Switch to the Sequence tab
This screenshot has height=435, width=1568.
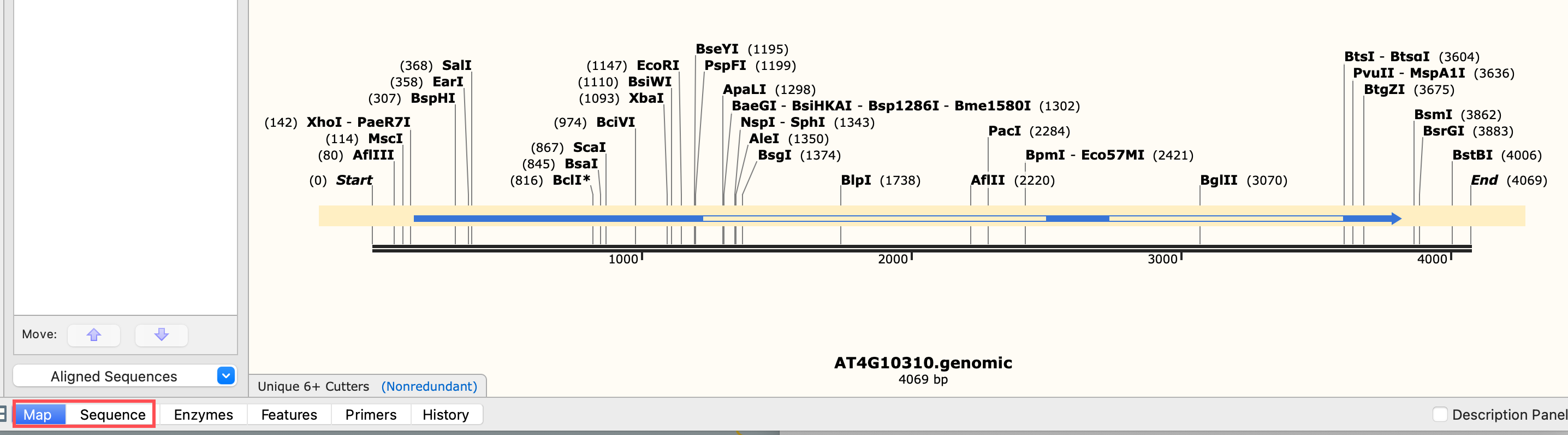pyautogui.click(x=112, y=415)
